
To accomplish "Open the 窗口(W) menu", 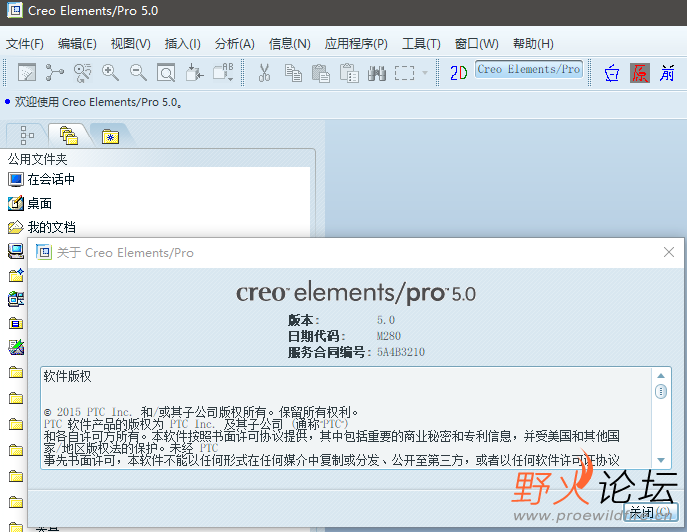I will 477,44.
